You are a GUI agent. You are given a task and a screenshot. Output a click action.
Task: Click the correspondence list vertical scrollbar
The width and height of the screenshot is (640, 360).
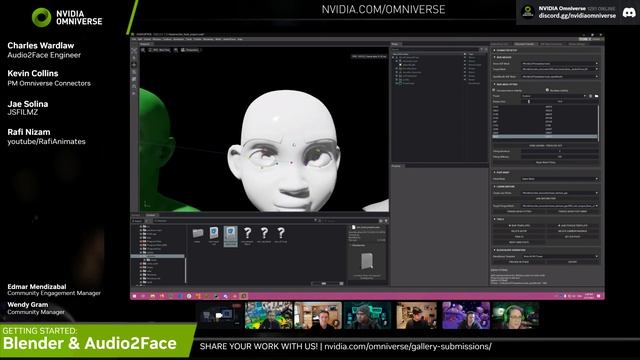point(598,123)
